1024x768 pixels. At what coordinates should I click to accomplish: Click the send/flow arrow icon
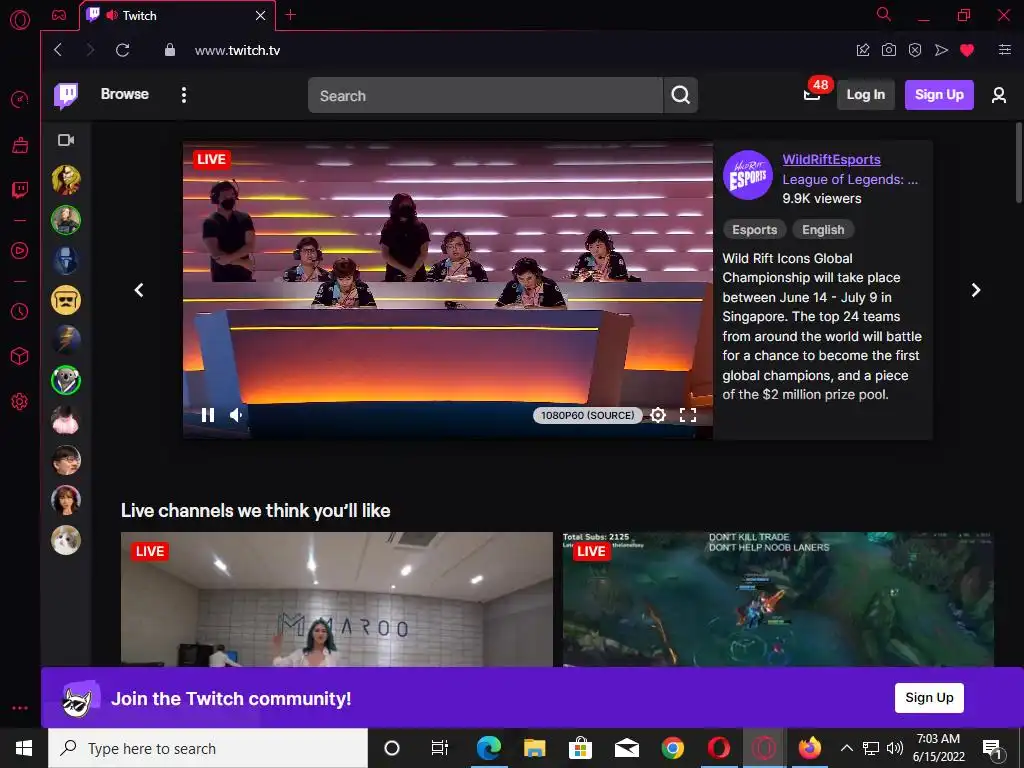941,50
